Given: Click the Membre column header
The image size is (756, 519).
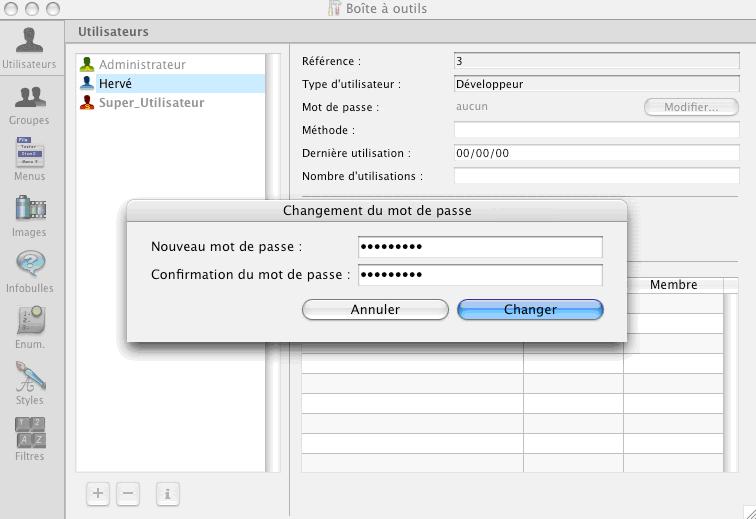Looking at the screenshot, I should pos(674,285).
